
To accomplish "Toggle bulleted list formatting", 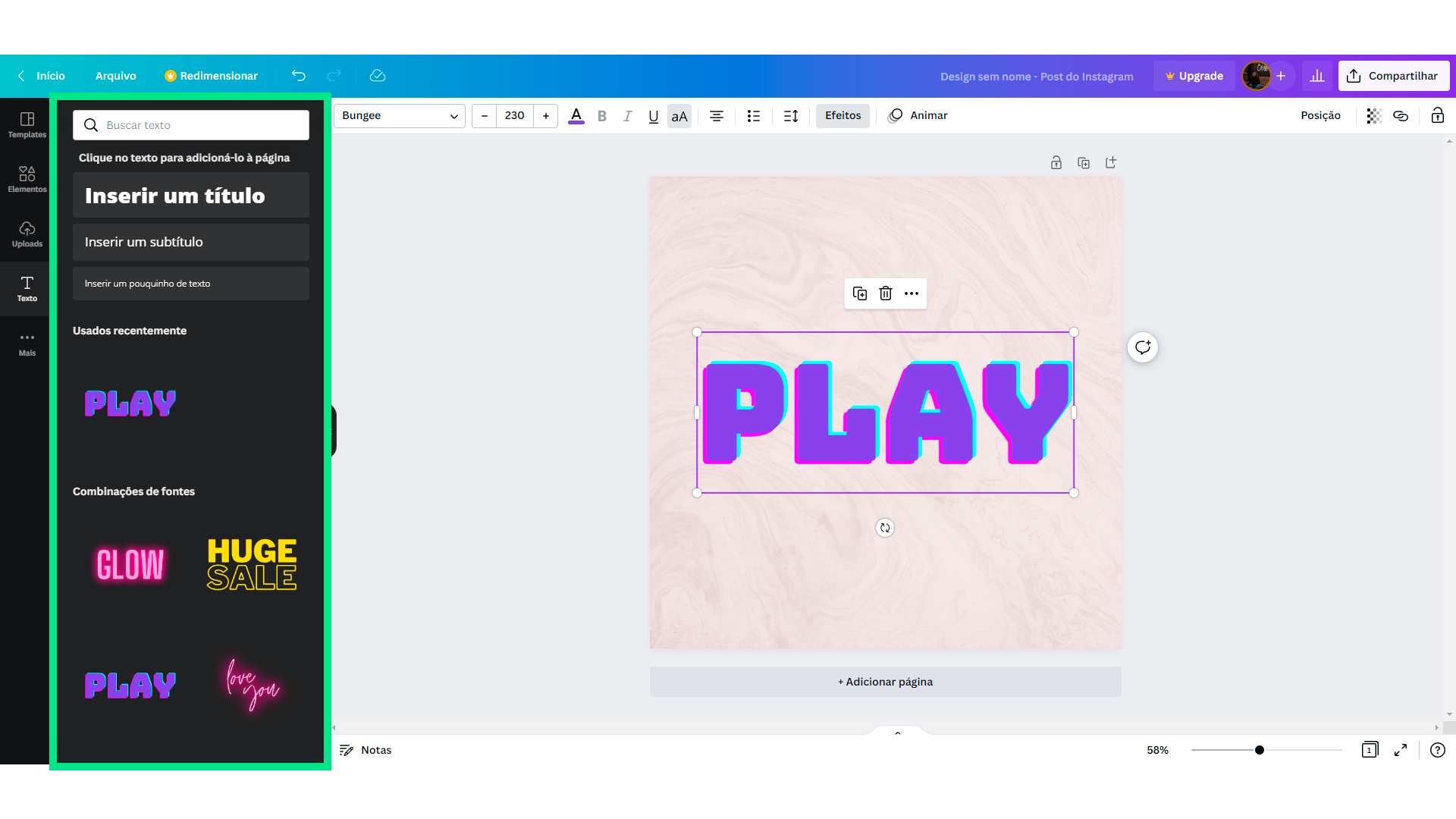I will [753, 116].
